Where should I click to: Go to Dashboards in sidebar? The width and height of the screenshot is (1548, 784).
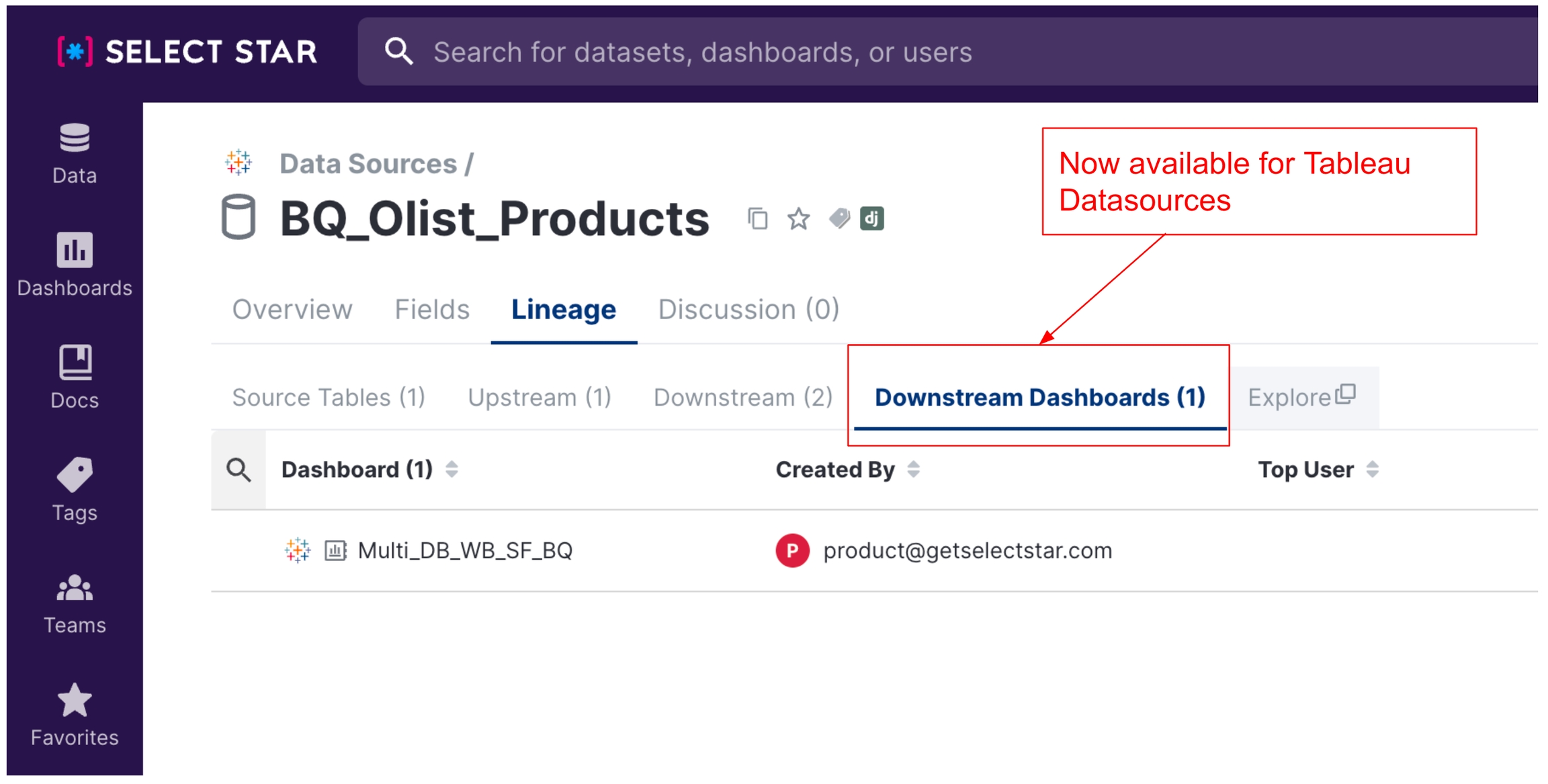(x=75, y=265)
